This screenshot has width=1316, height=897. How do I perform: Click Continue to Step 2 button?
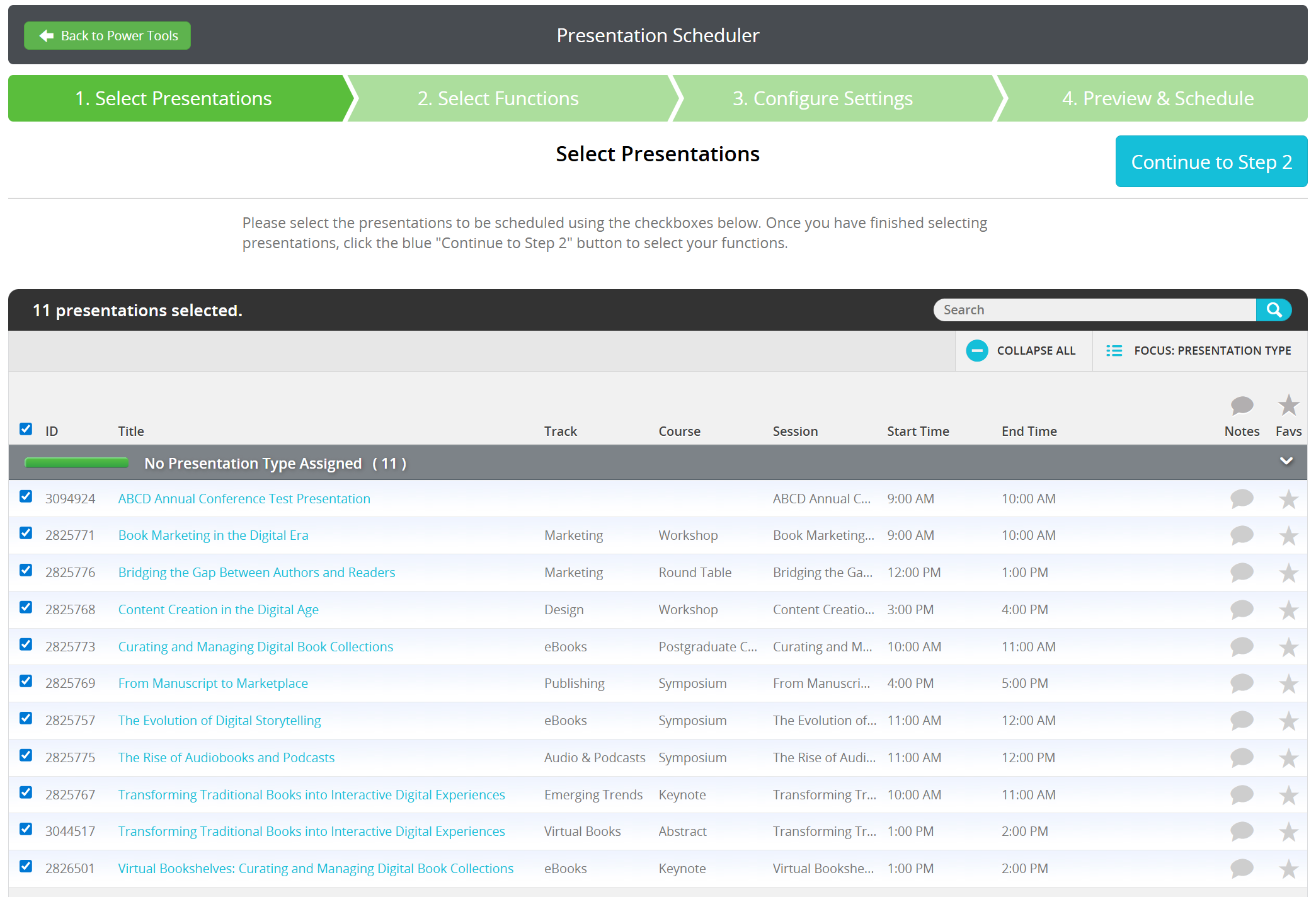point(1211,162)
